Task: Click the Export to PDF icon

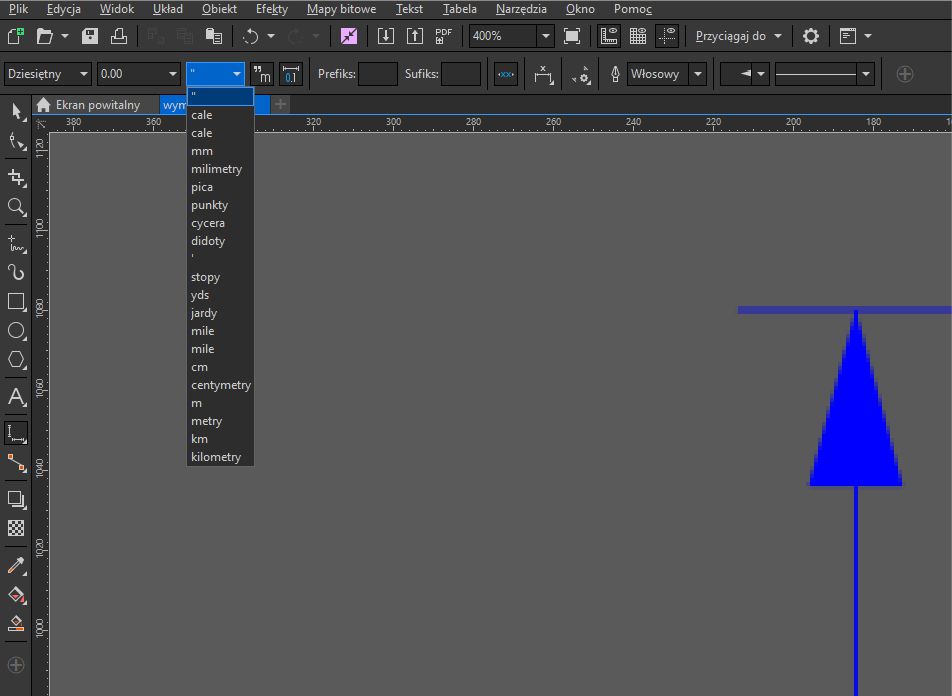Action: (444, 36)
